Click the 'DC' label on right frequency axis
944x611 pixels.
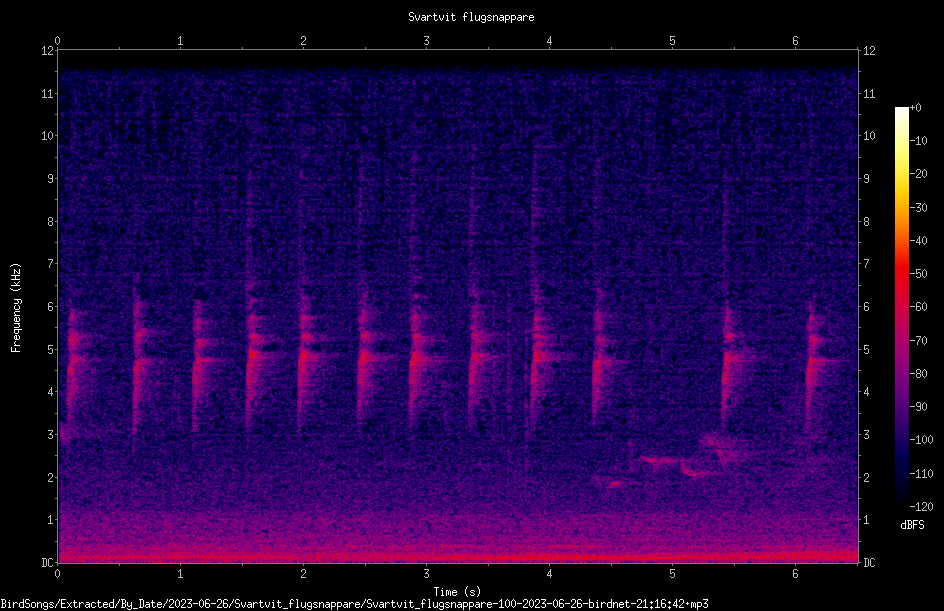[869, 563]
